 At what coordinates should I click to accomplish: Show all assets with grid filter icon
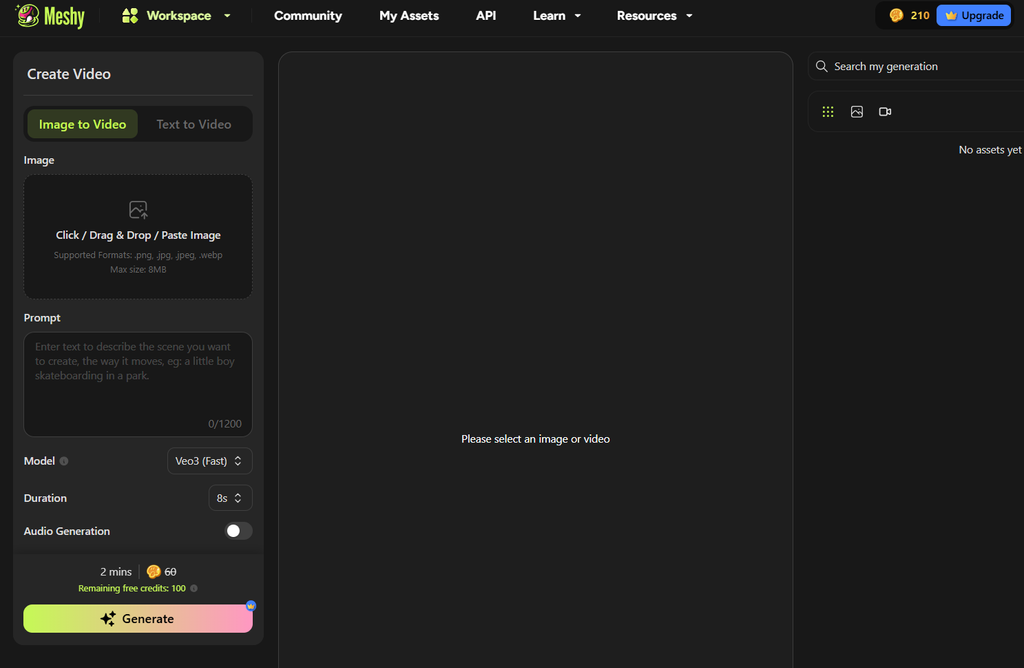click(828, 112)
